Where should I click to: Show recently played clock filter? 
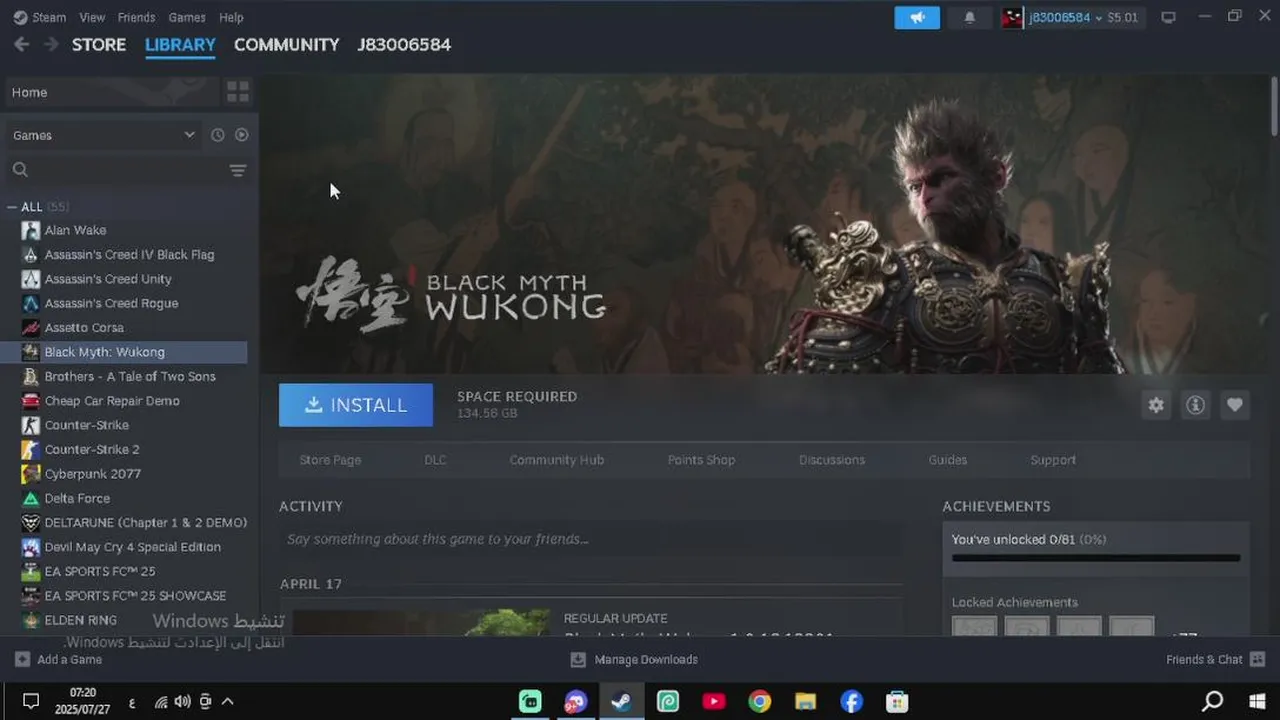click(x=218, y=135)
